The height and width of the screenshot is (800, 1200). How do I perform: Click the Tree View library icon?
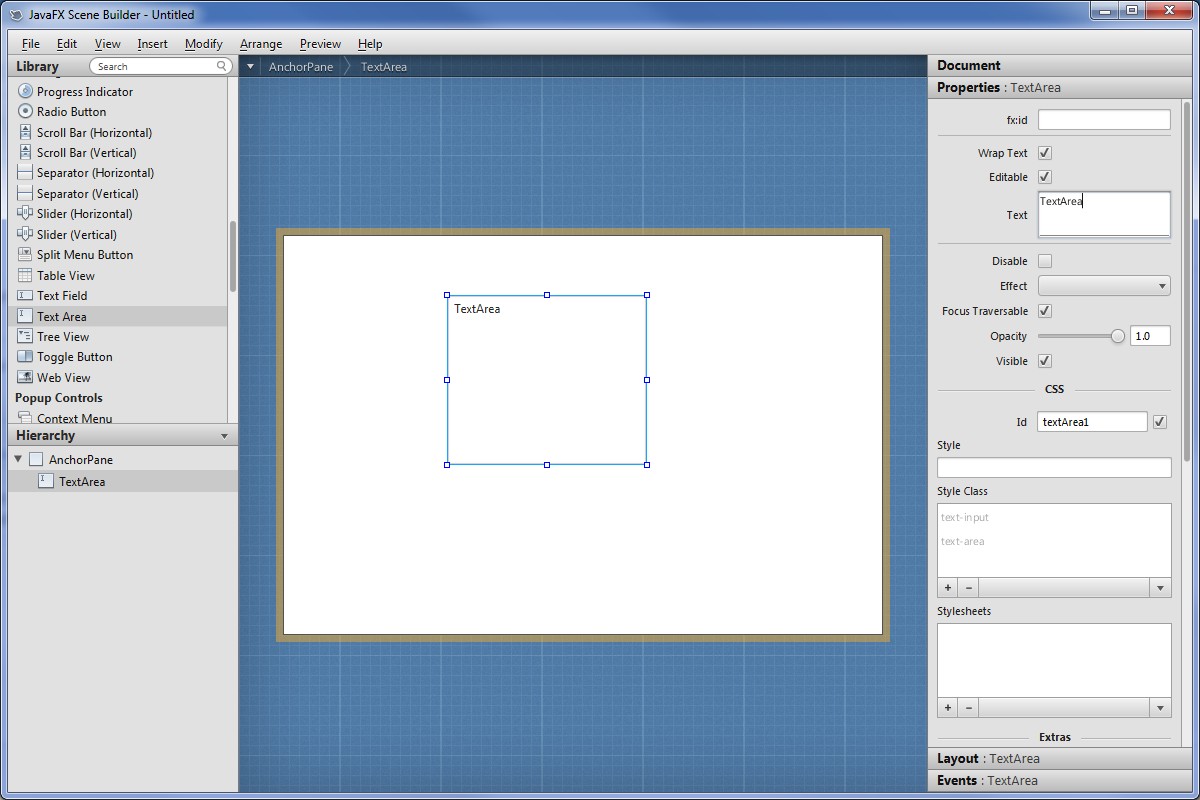[x=26, y=336]
